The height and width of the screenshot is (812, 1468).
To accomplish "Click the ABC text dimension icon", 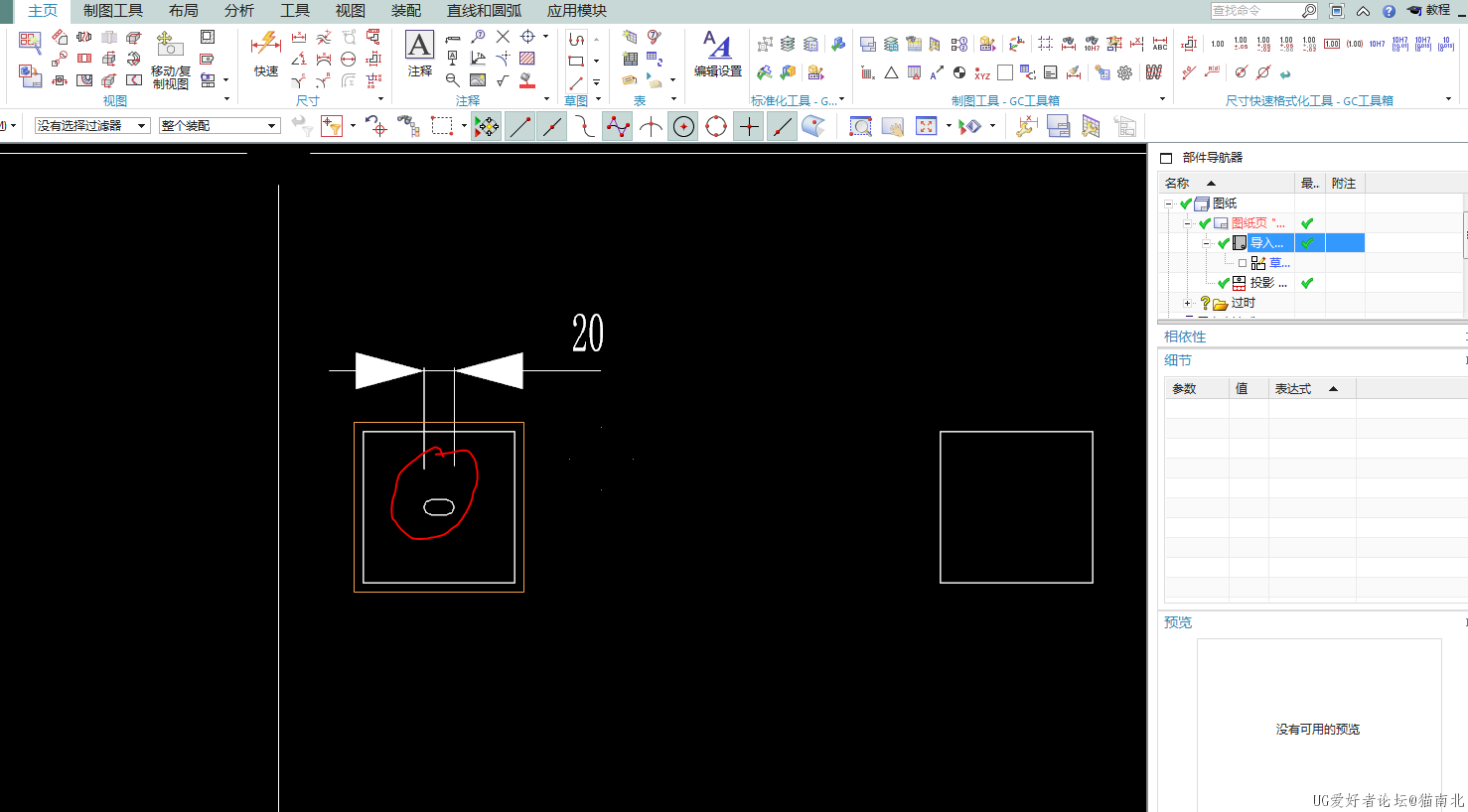I will tap(1160, 44).
